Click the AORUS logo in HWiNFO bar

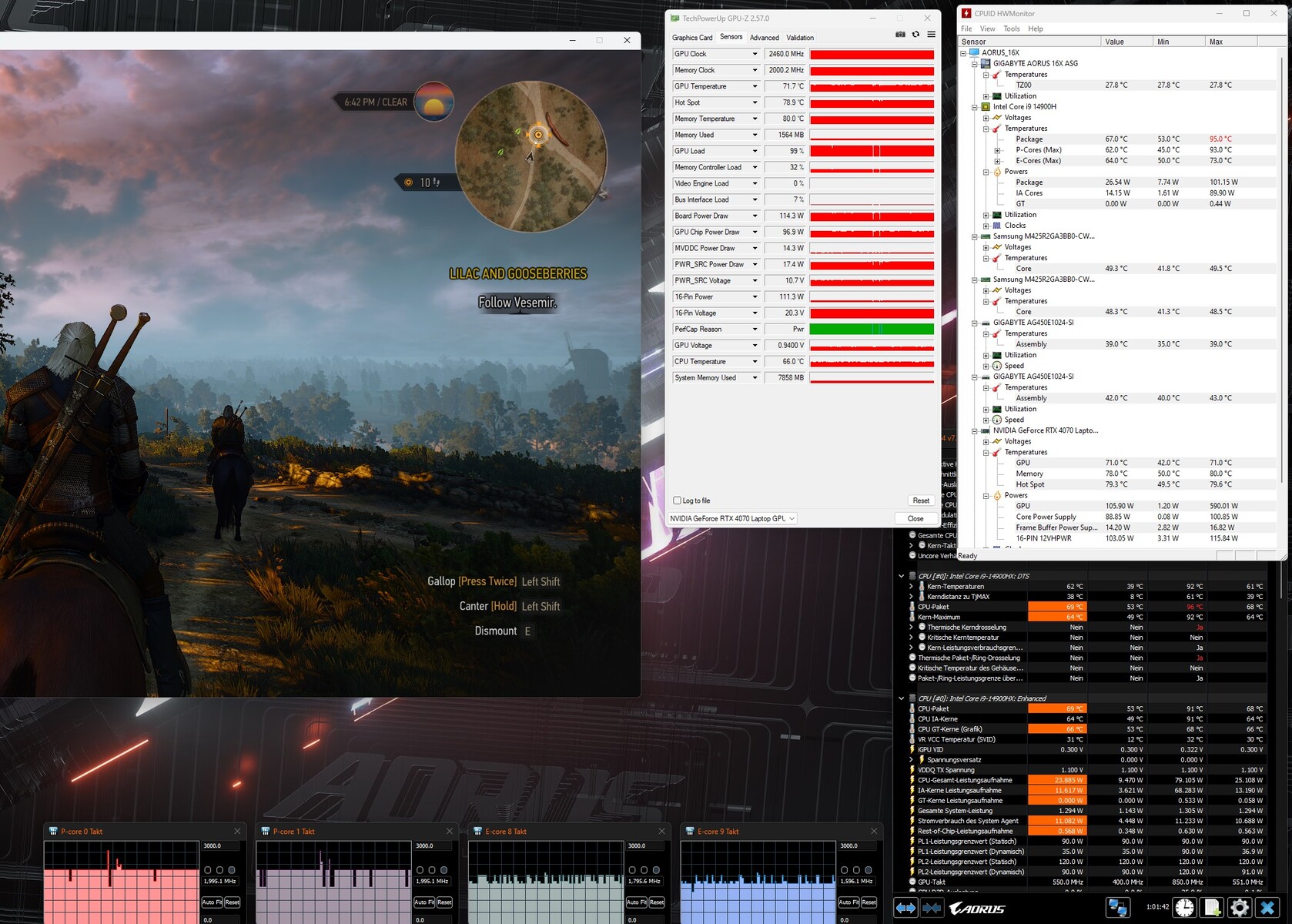[978, 909]
